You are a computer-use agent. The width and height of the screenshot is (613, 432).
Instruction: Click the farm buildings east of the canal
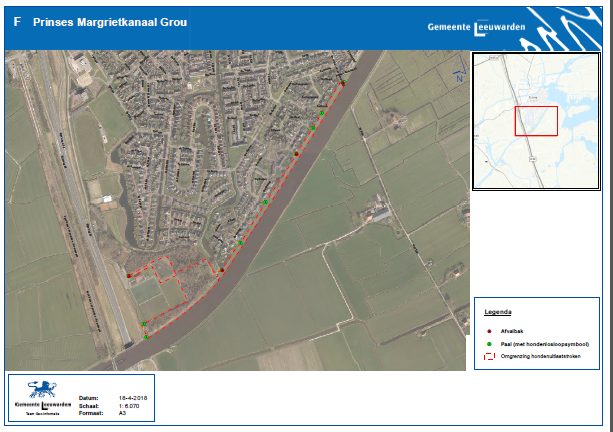[x=379, y=212]
